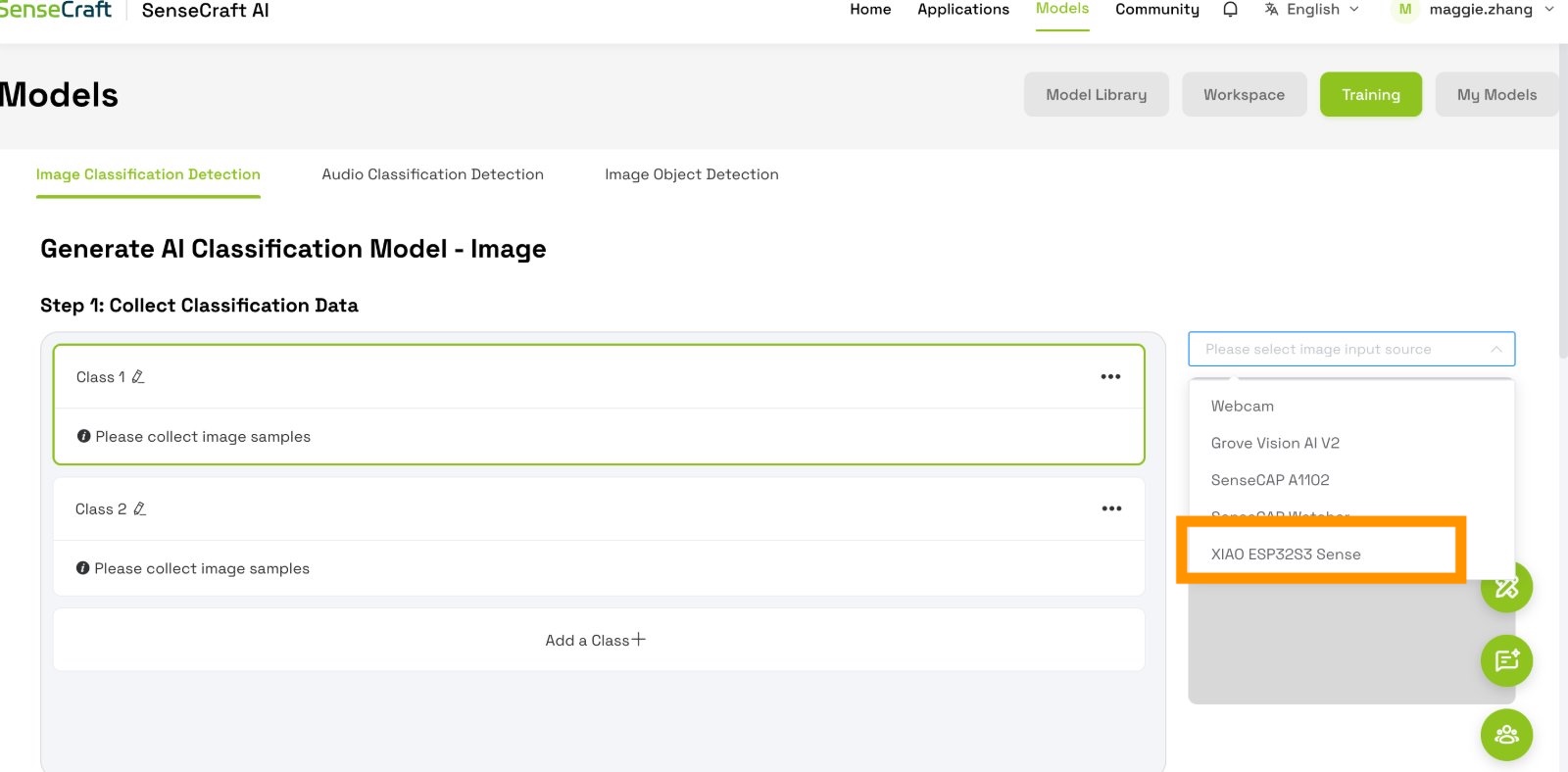Click the Add a Class button

pos(599,640)
